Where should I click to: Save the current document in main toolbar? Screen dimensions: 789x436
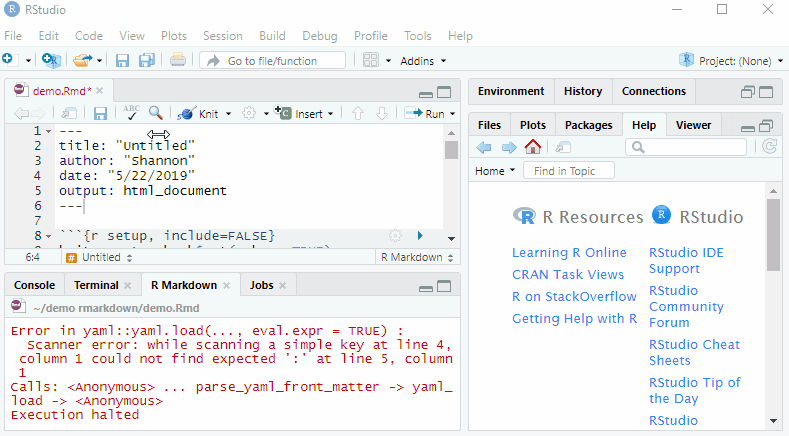tap(122, 60)
